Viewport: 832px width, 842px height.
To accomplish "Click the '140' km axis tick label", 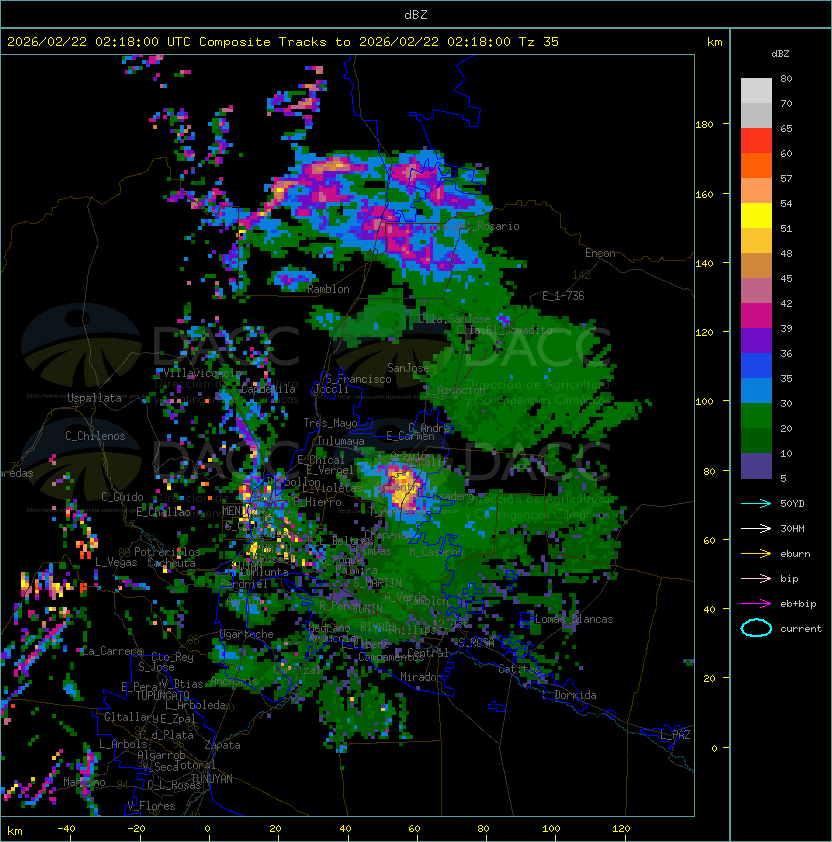I will (x=704, y=264).
